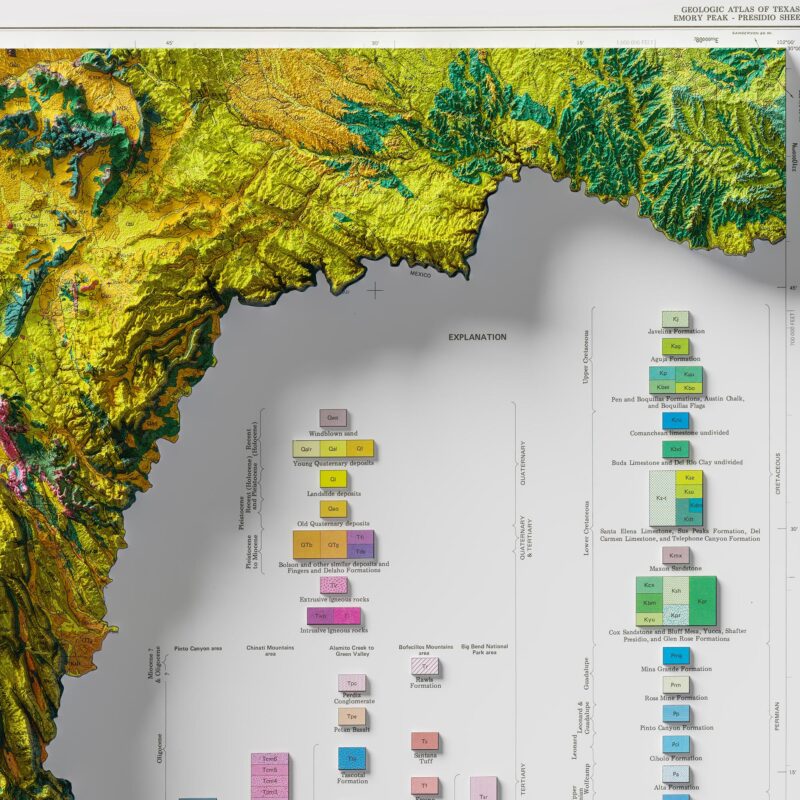Select the Qws Windblown sand swatch
Screen dimensions: 800x800
tap(333, 418)
